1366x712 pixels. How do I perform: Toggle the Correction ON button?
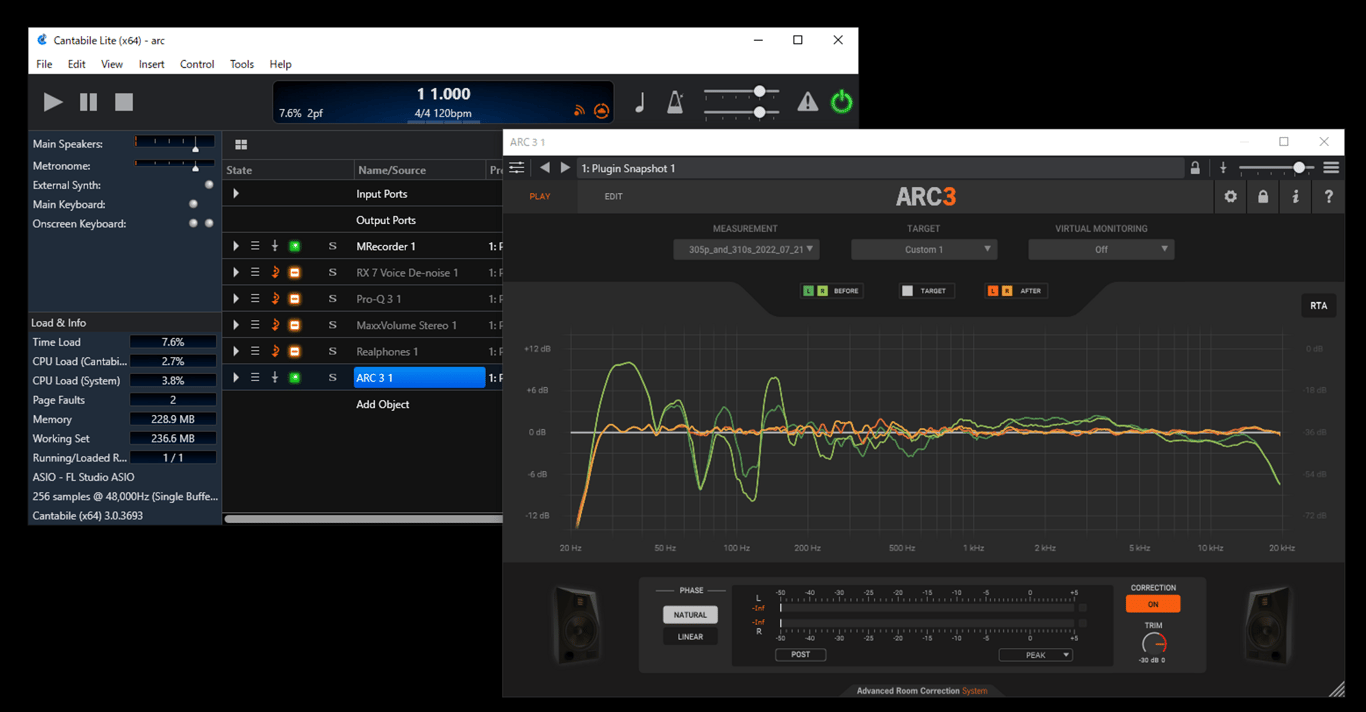pos(1153,604)
